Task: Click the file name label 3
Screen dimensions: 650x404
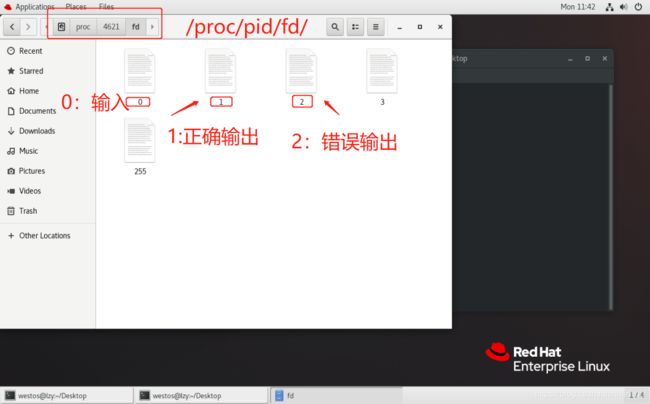Action: [x=382, y=102]
